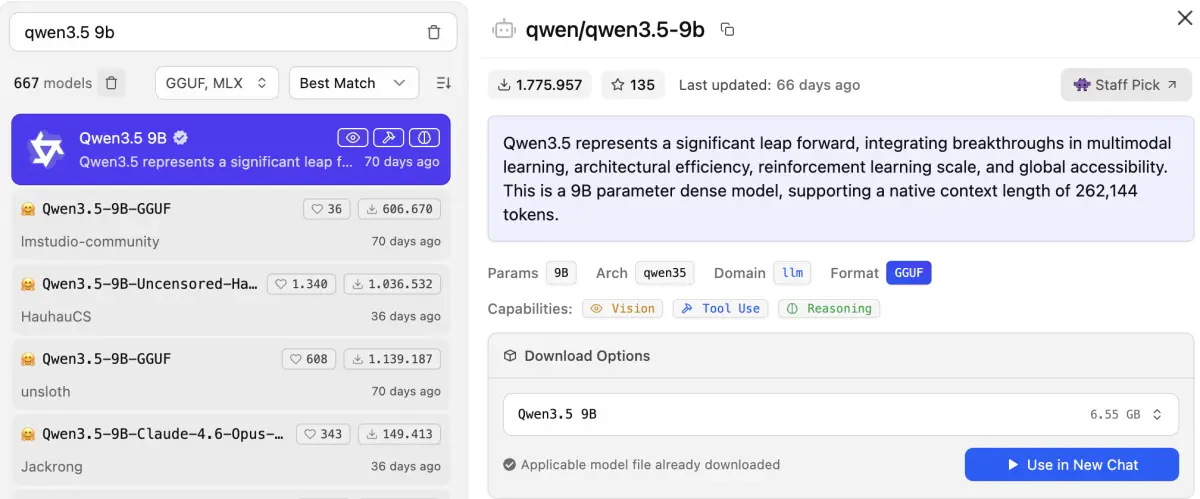Open the unsloth Qwen3.5-9B-GGUF result

tap(231, 374)
